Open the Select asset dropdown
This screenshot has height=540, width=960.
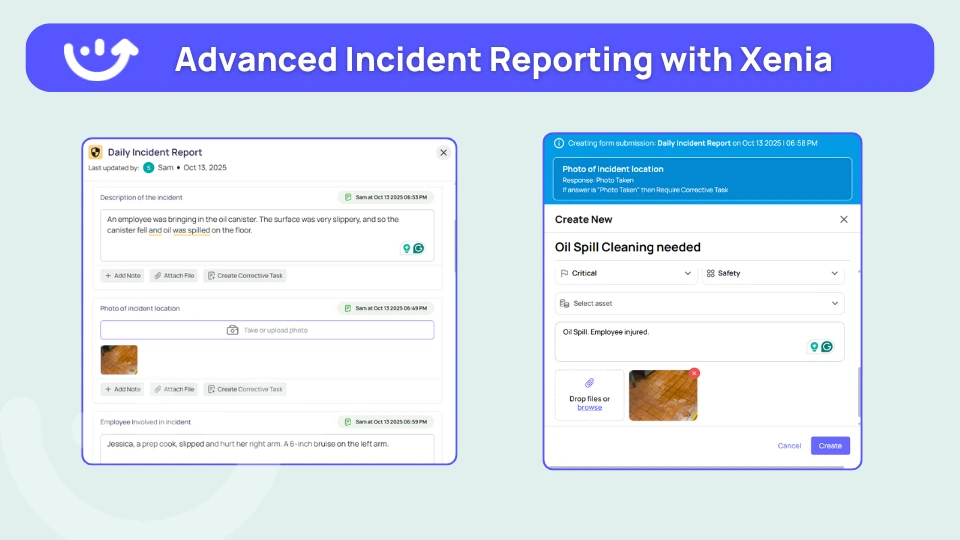click(x=699, y=304)
